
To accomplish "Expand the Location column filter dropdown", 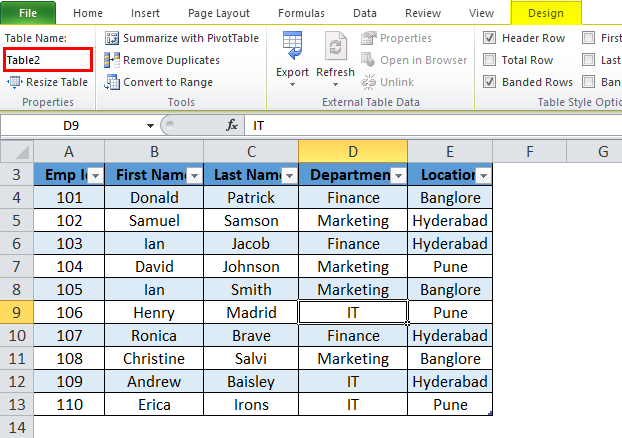I will pos(483,176).
